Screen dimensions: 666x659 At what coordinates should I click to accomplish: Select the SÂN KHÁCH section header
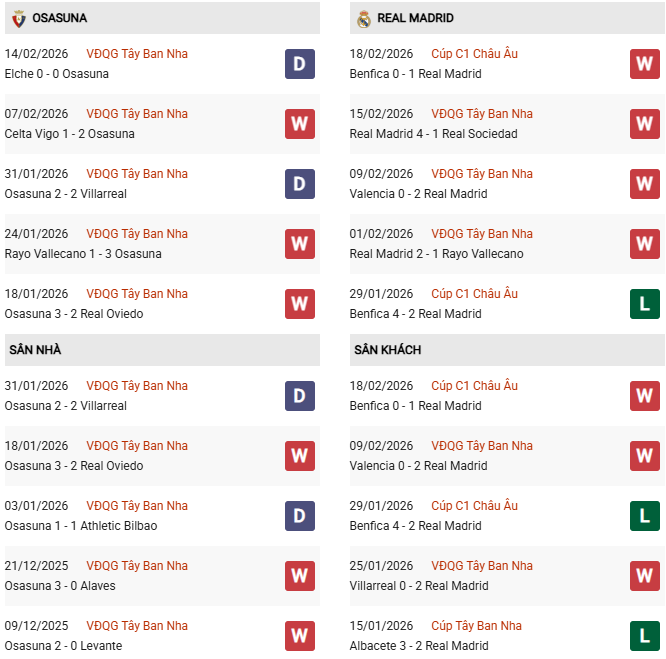(x=387, y=350)
